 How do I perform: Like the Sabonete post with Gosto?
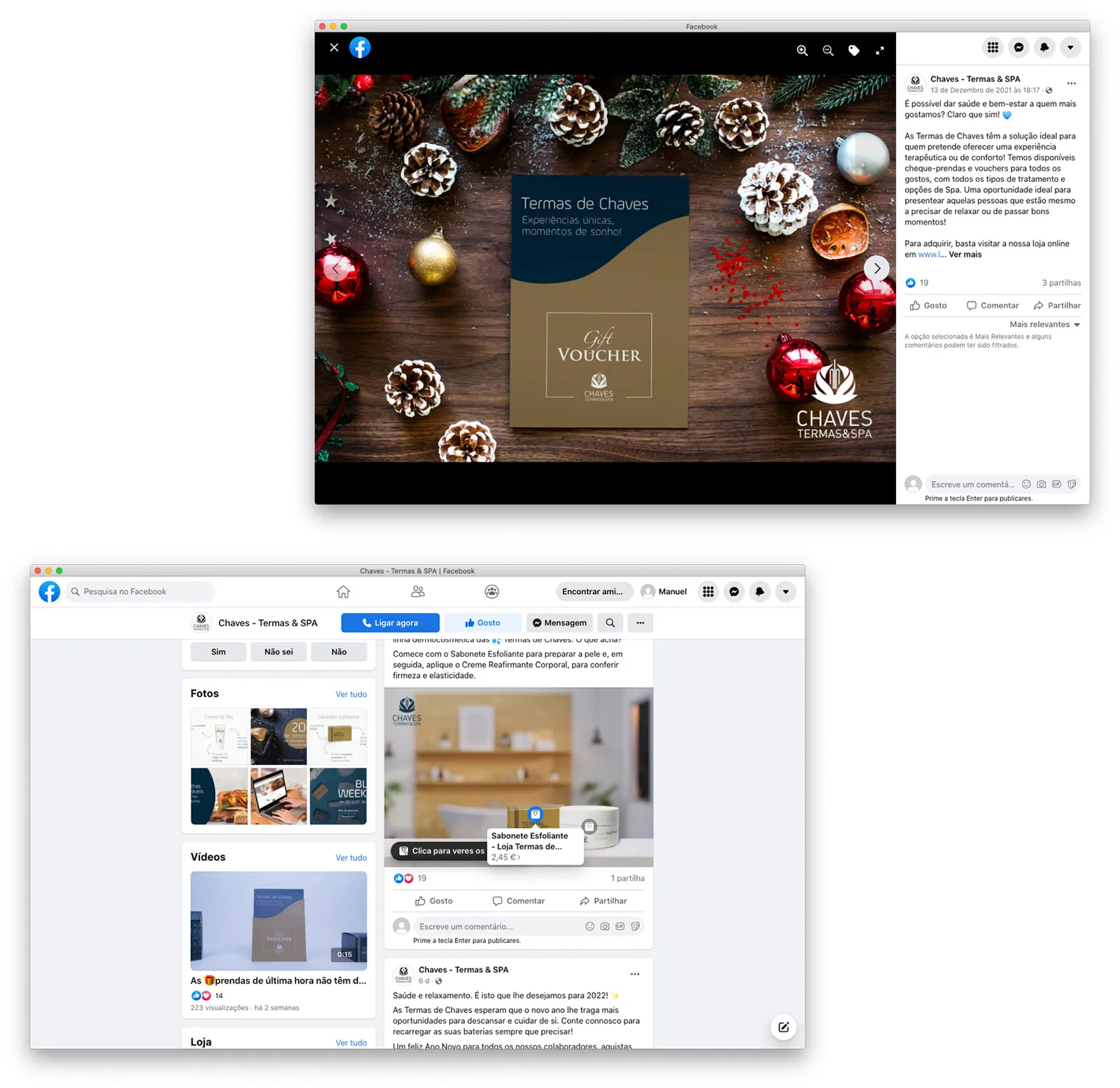tap(434, 901)
